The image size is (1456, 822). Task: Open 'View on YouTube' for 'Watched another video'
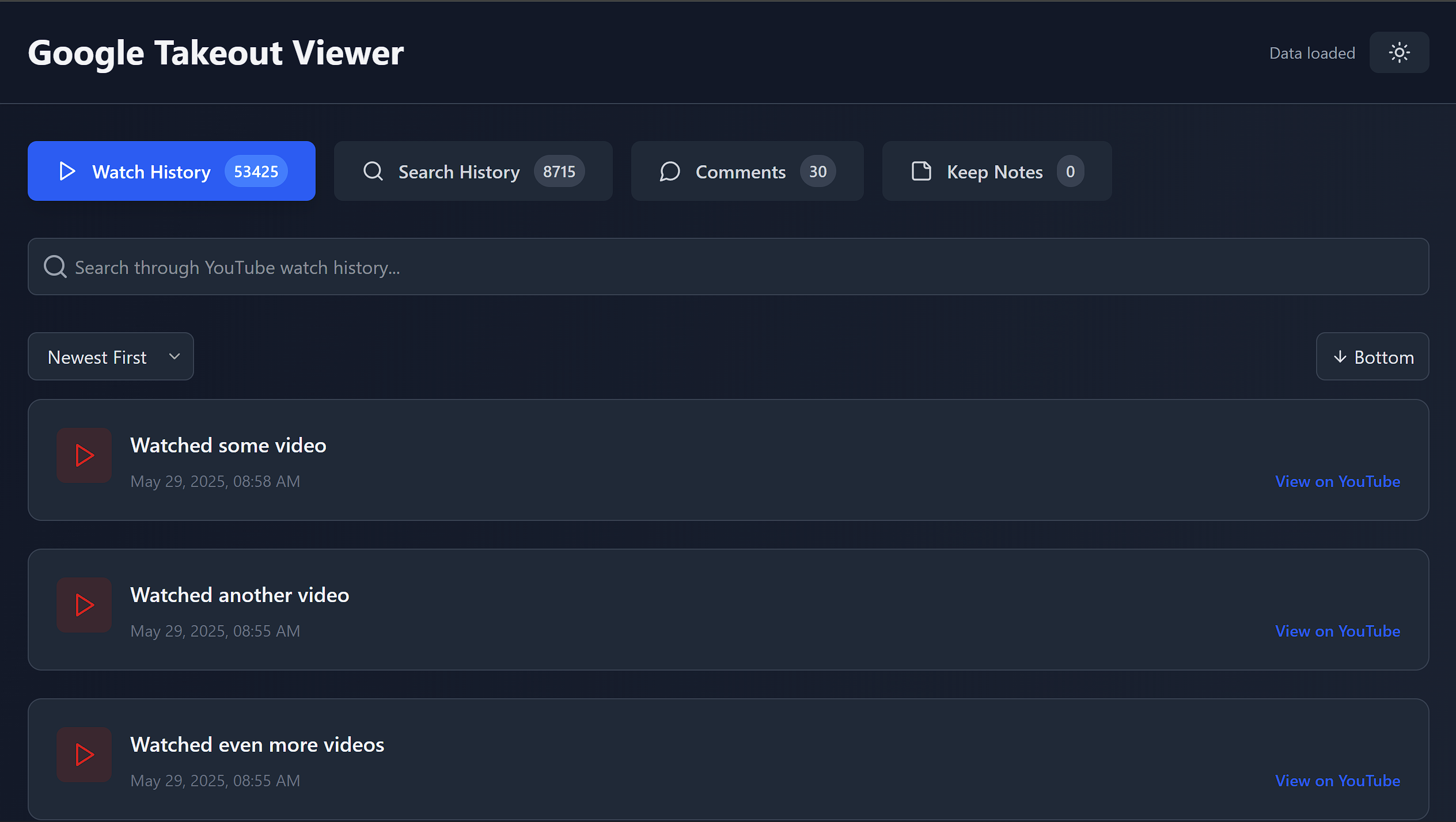tap(1337, 631)
